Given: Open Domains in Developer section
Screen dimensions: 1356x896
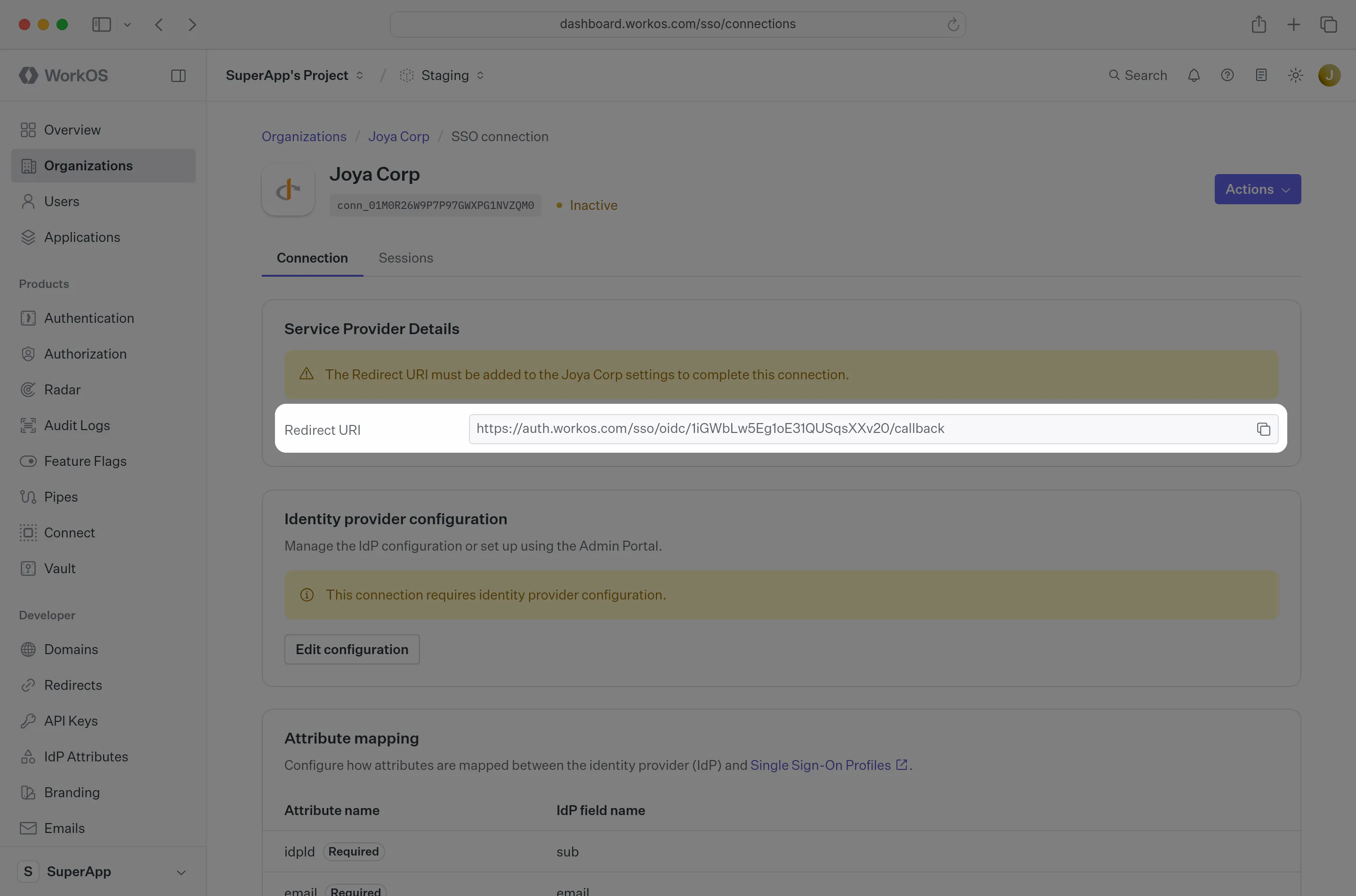Looking at the screenshot, I should [104, 650].
